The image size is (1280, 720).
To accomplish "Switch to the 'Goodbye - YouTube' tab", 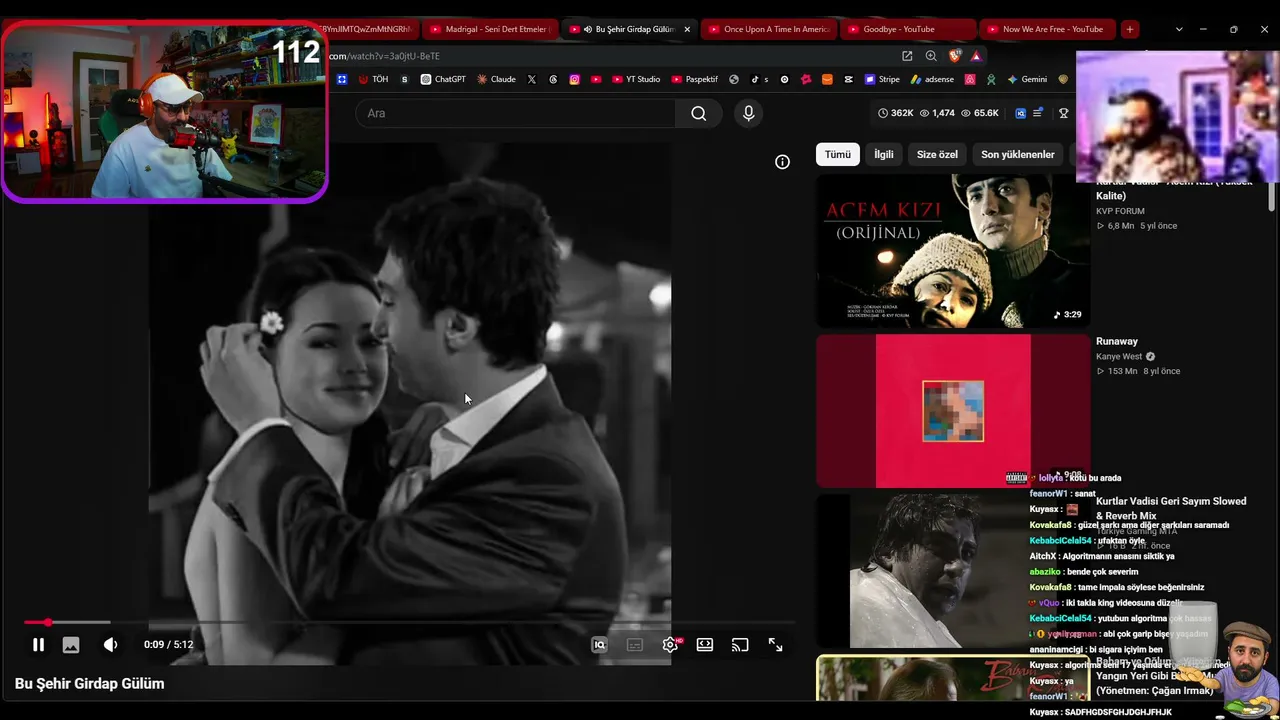I will tap(908, 29).
